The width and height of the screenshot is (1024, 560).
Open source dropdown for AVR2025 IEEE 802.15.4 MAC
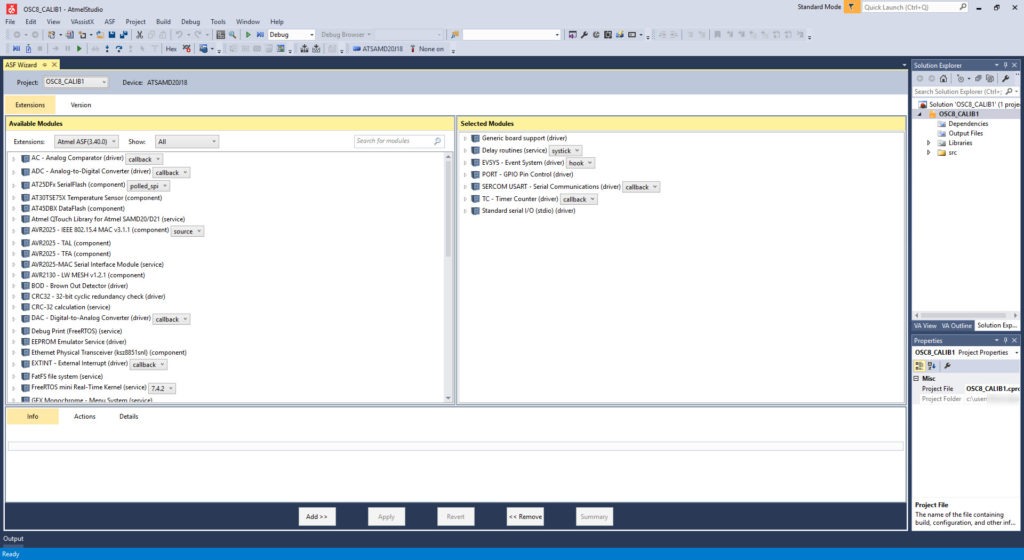tap(187, 231)
